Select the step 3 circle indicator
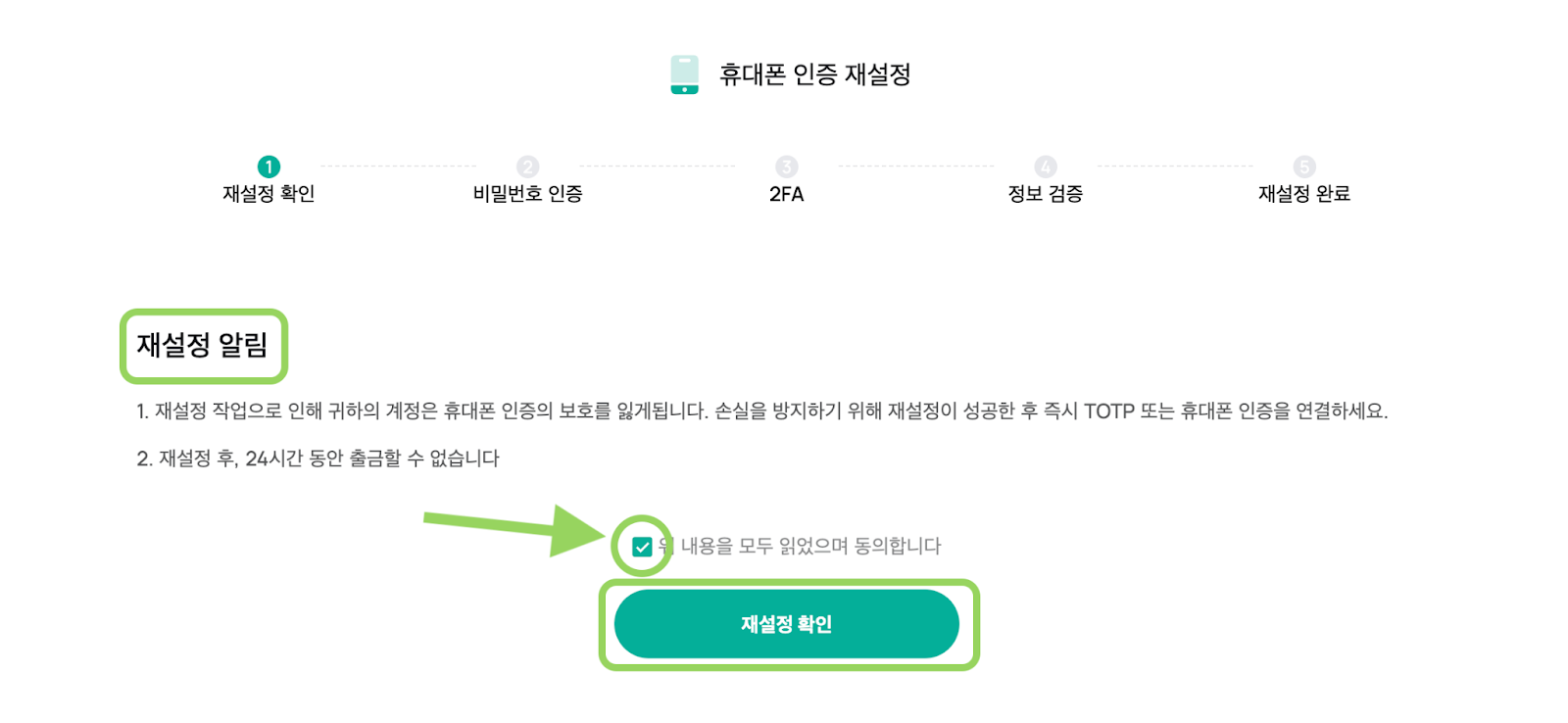The image size is (1568, 723). tap(787, 167)
